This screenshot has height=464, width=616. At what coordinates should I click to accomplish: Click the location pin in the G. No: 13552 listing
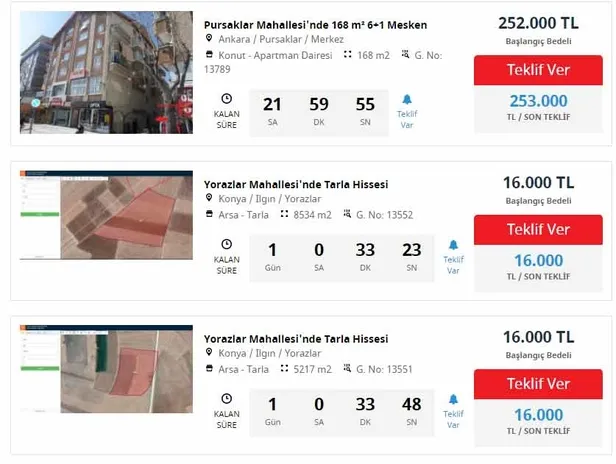pos(209,198)
